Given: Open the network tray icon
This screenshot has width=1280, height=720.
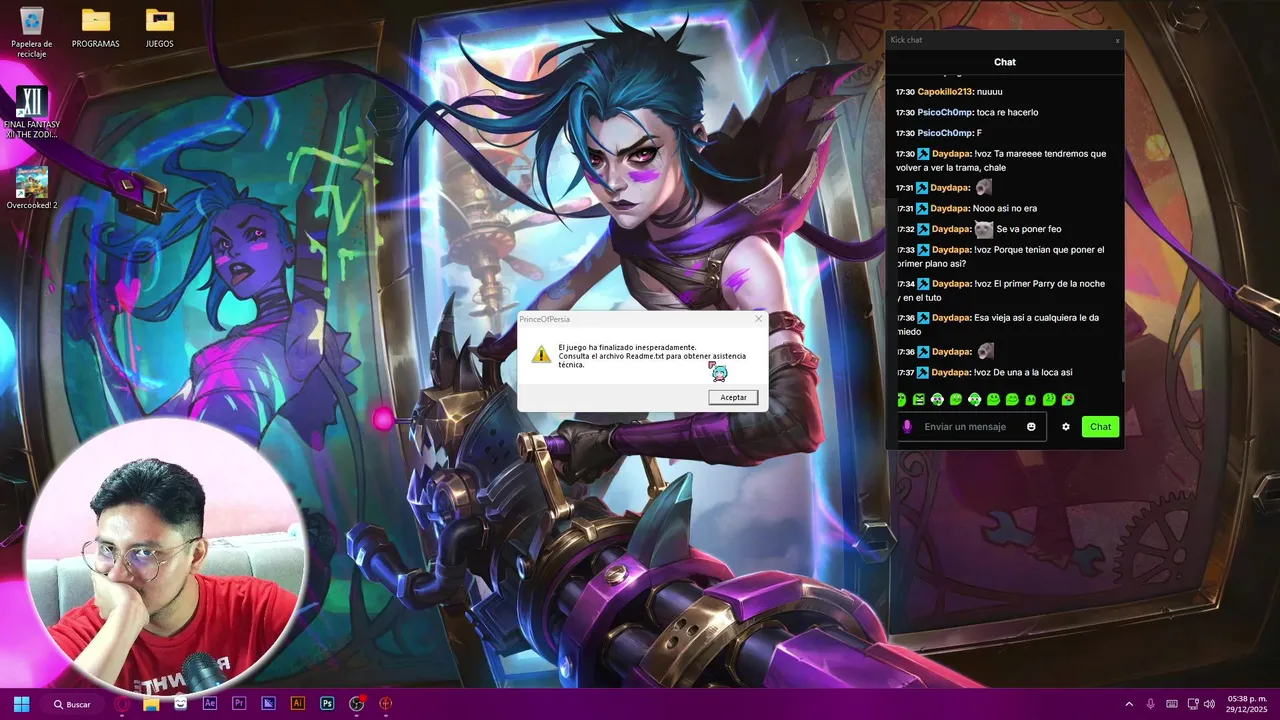Looking at the screenshot, I should coord(1191,704).
